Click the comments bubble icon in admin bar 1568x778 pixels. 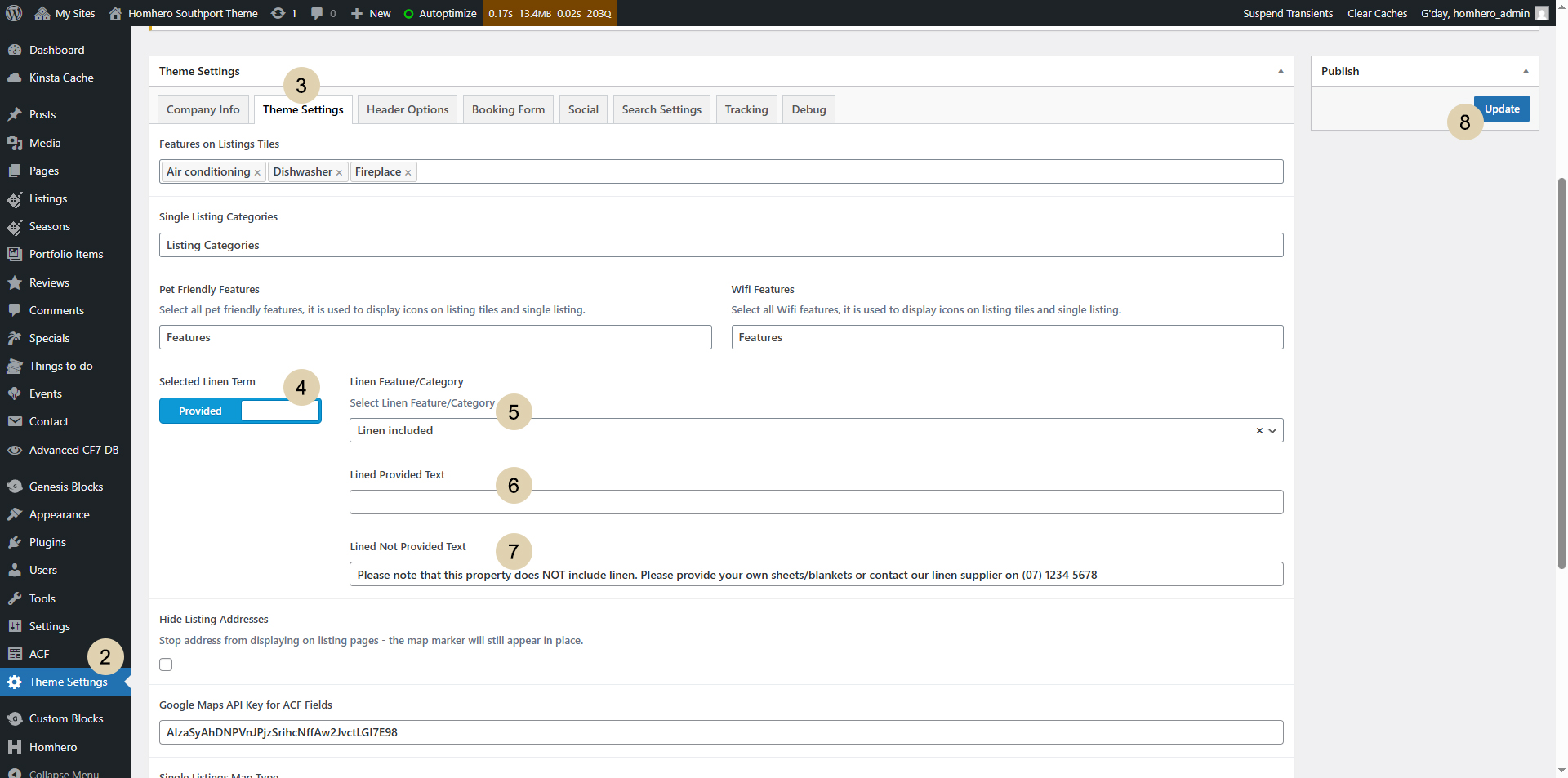317,13
